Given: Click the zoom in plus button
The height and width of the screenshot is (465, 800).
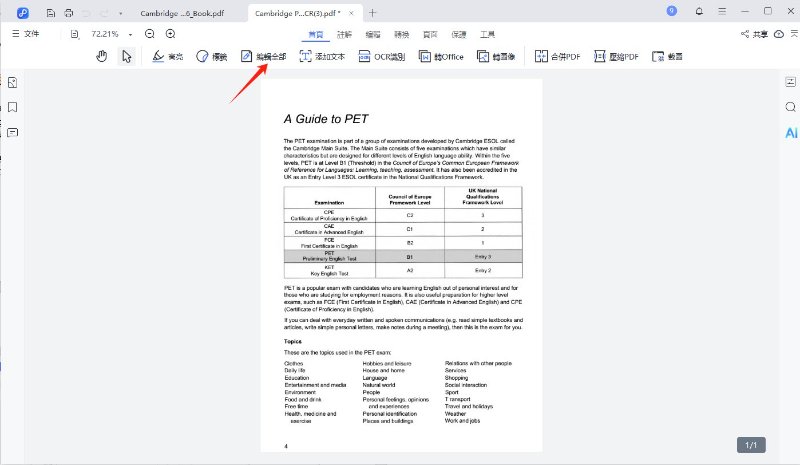Looking at the screenshot, I should [171, 33].
